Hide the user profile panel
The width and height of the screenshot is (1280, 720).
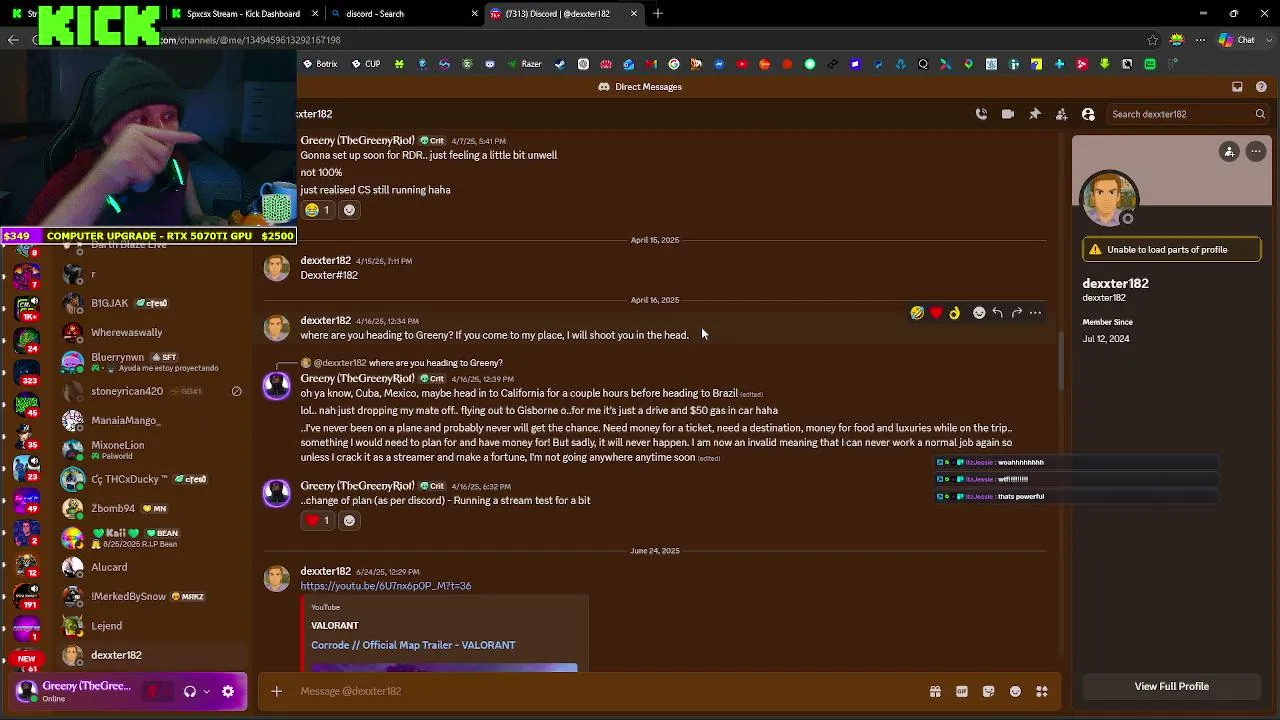click(1089, 114)
